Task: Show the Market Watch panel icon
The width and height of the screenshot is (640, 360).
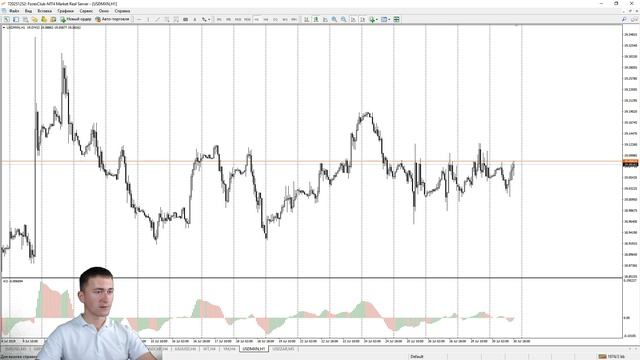Action: pos(25,19)
